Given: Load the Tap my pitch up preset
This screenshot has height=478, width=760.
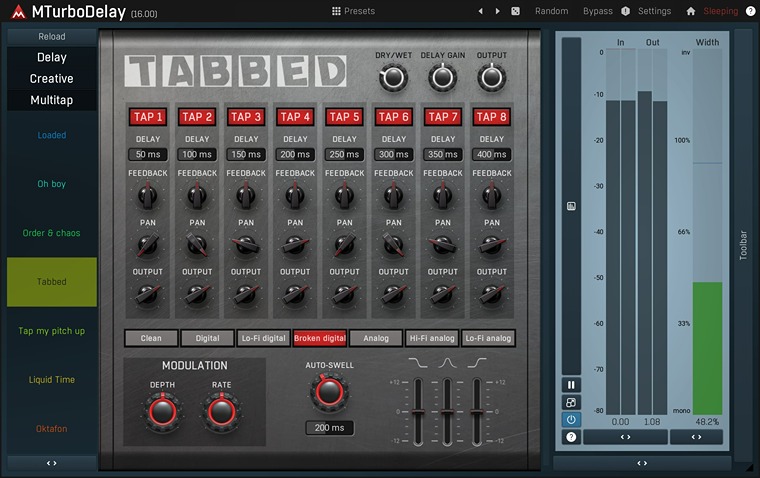Looking at the screenshot, I should [x=52, y=331].
